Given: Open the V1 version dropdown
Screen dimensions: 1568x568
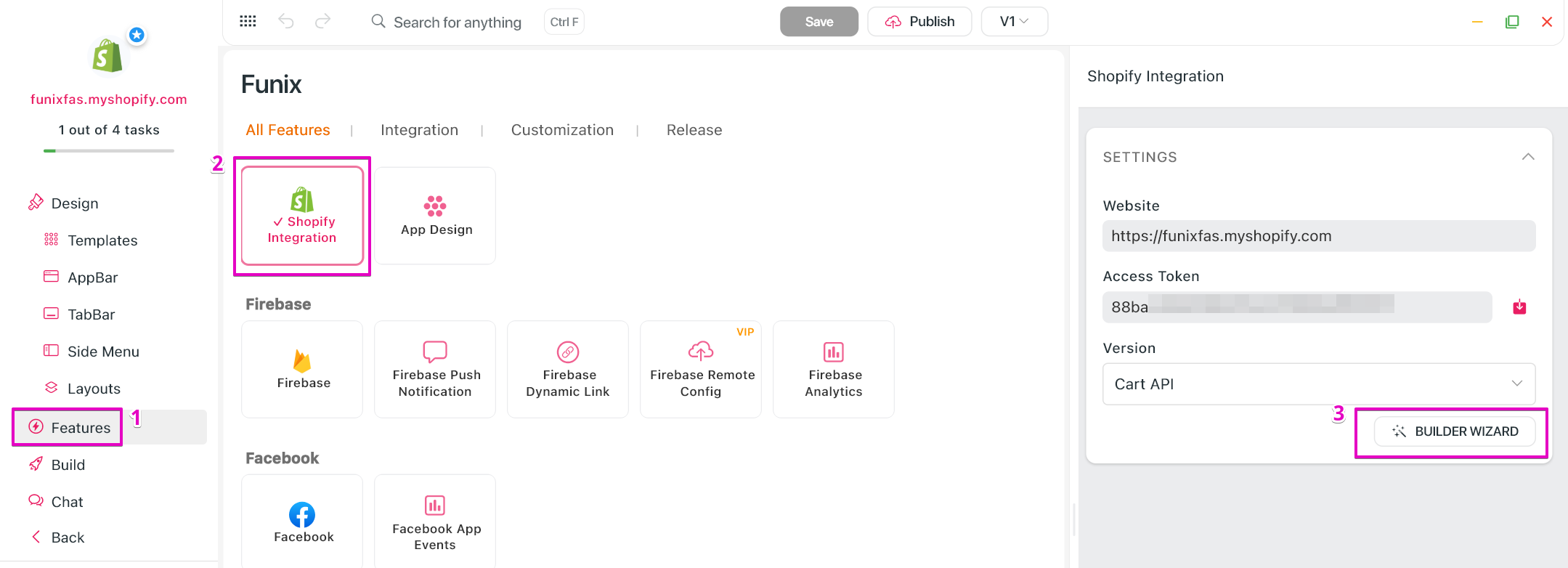Looking at the screenshot, I should pos(1014,21).
